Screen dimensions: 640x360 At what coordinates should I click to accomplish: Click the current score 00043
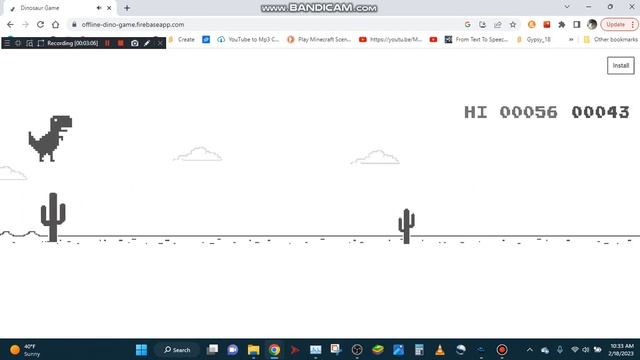point(600,112)
